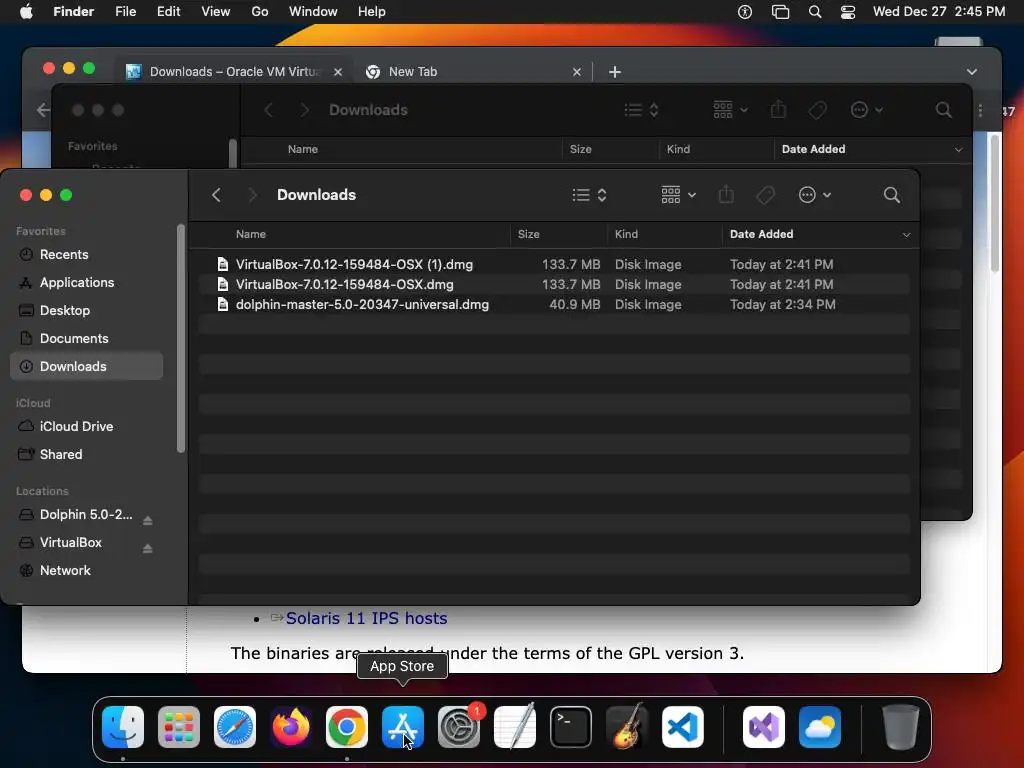Switch to Google Chrome in the Dock
Image resolution: width=1024 pixels, height=768 pixels.
pyautogui.click(x=347, y=727)
